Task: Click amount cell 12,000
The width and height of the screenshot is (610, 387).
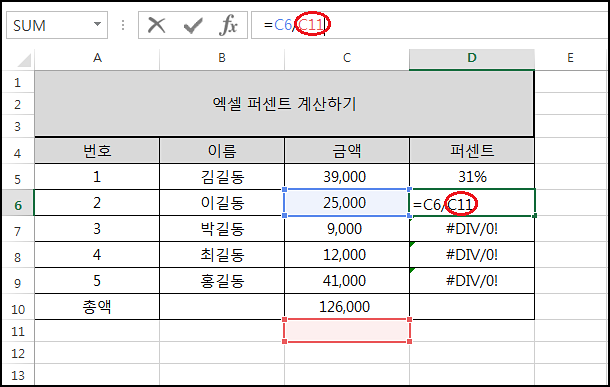Action: (x=347, y=255)
